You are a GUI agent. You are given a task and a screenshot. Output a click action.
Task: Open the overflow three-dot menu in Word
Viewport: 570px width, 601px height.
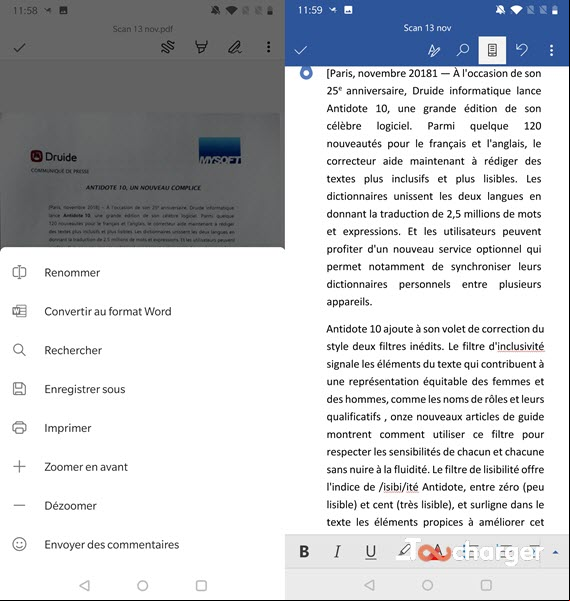551,50
